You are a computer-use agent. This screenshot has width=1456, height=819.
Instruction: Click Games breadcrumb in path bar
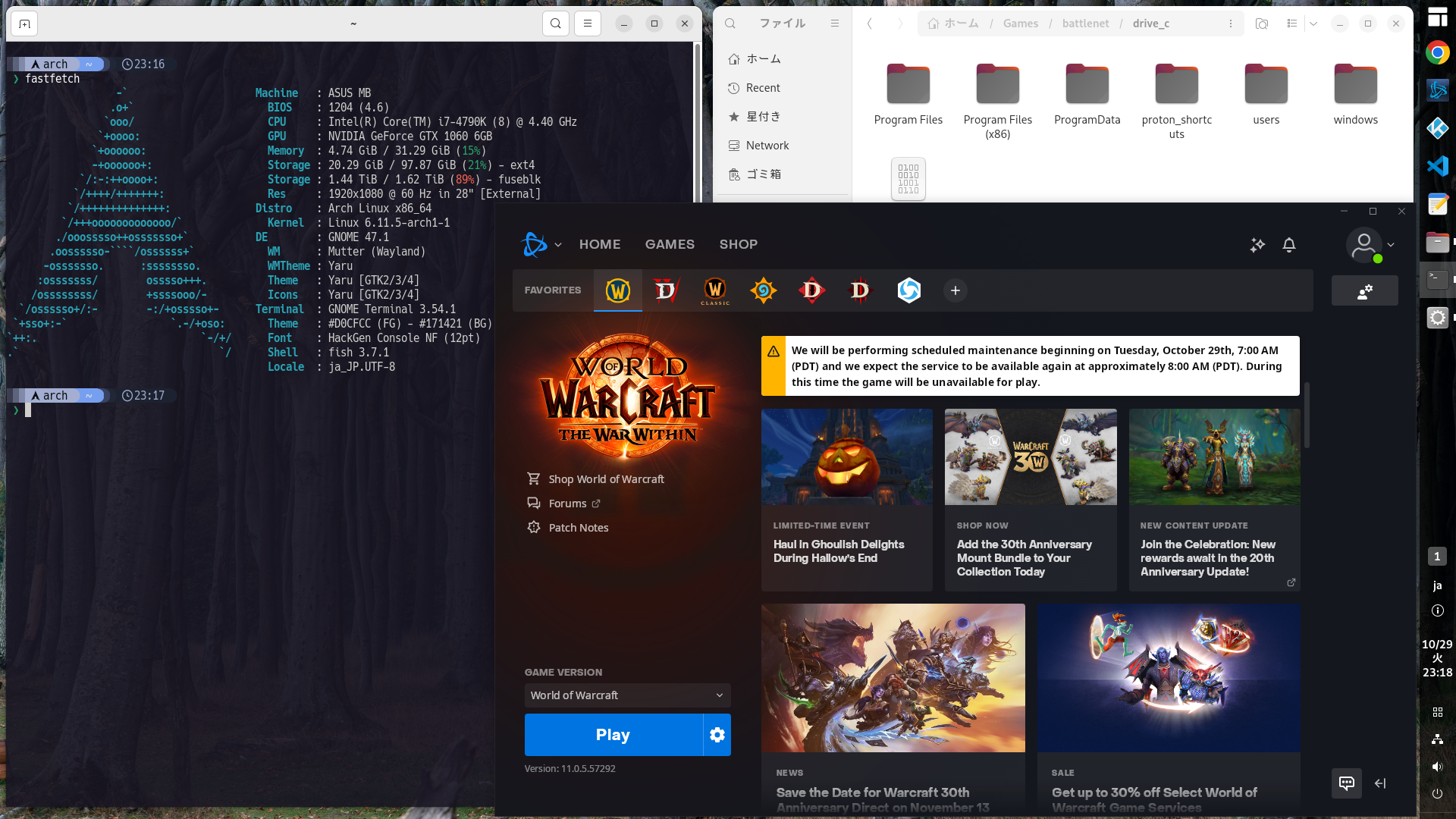coord(1021,24)
